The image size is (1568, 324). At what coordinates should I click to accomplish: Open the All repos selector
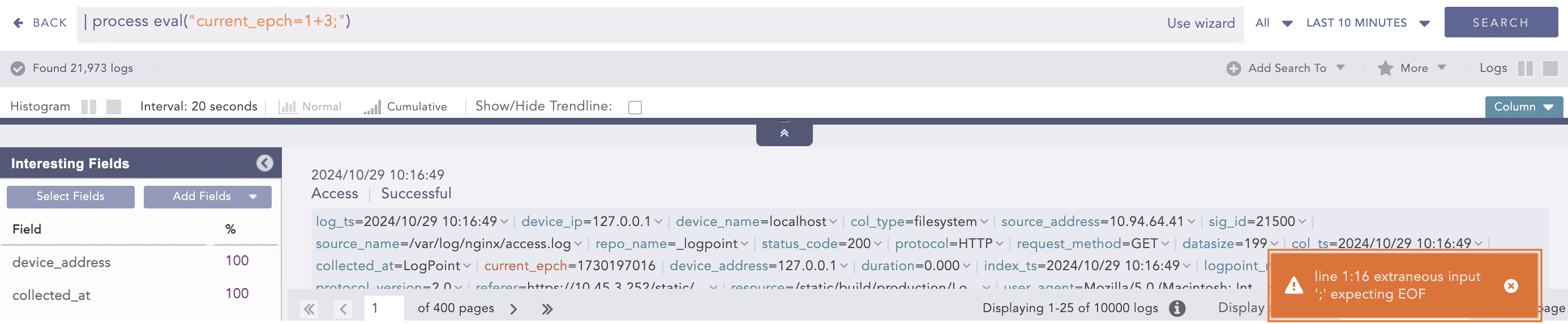coord(1273,23)
